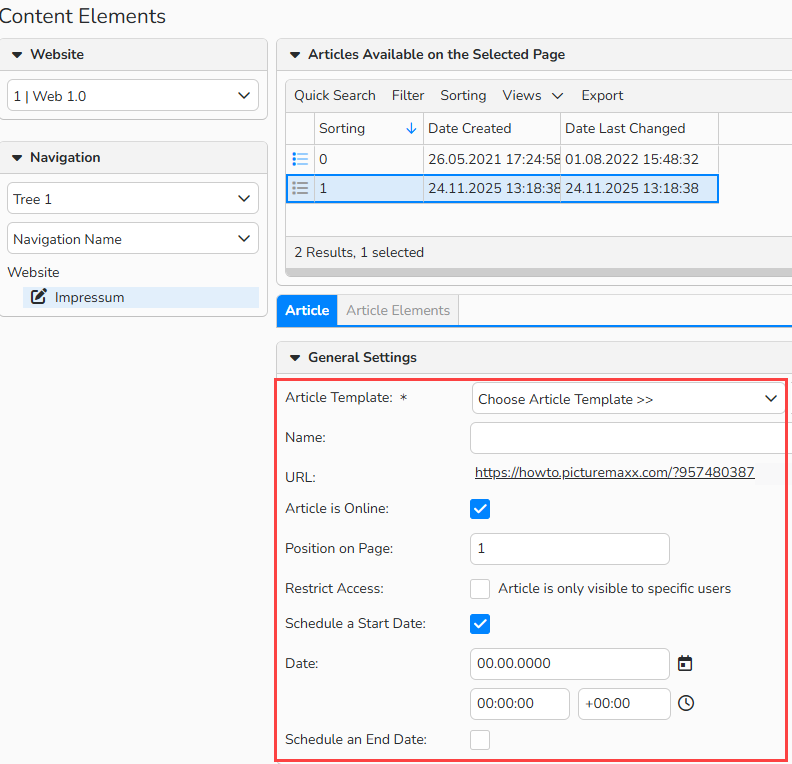Open the Choose Article Template dropdown
The width and height of the screenshot is (792, 764).
[628, 399]
